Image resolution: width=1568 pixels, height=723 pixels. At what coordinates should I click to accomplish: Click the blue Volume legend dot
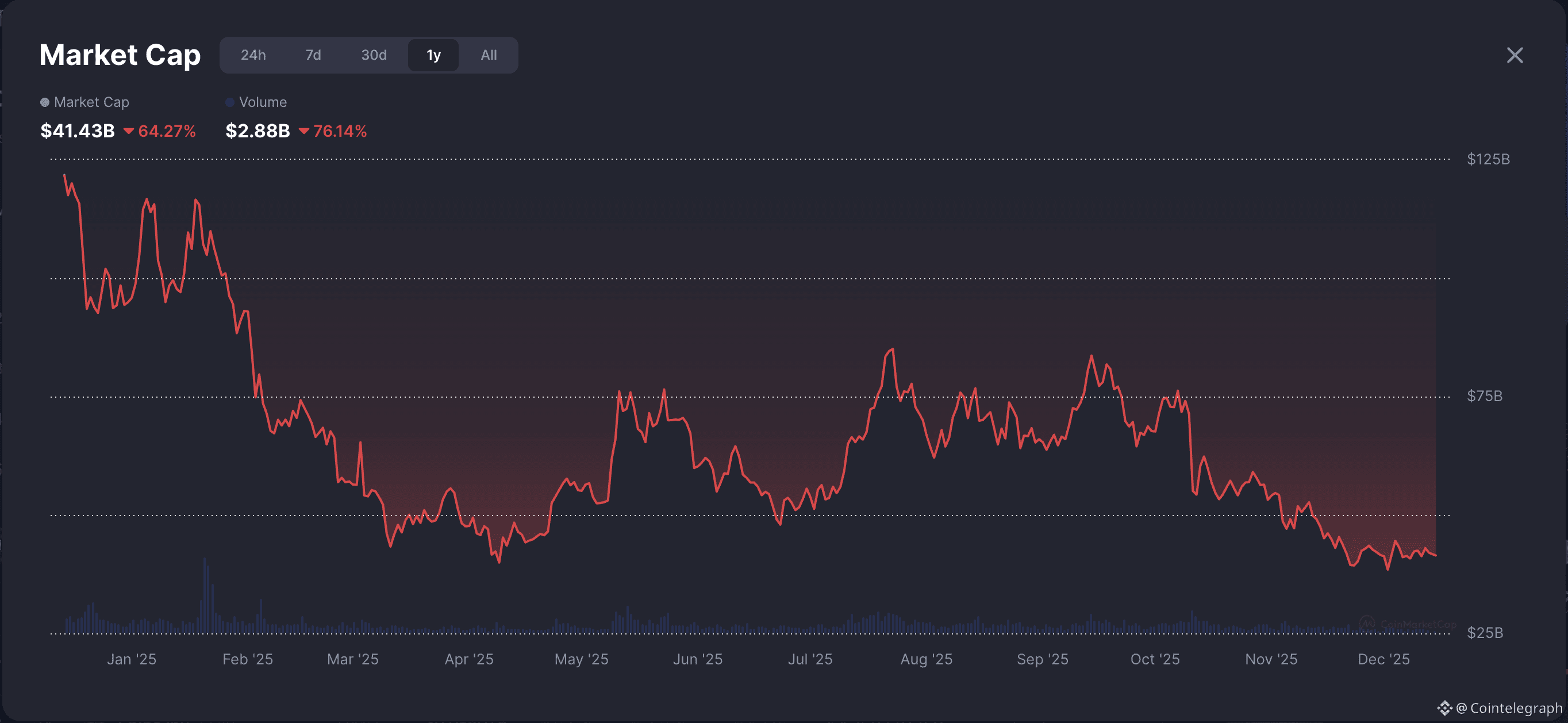click(229, 102)
